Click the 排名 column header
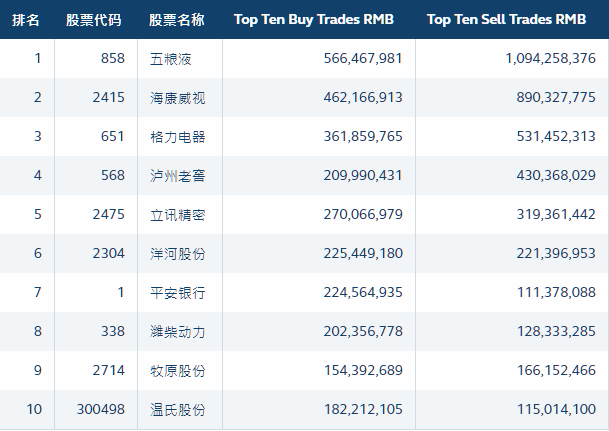 coord(26,20)
